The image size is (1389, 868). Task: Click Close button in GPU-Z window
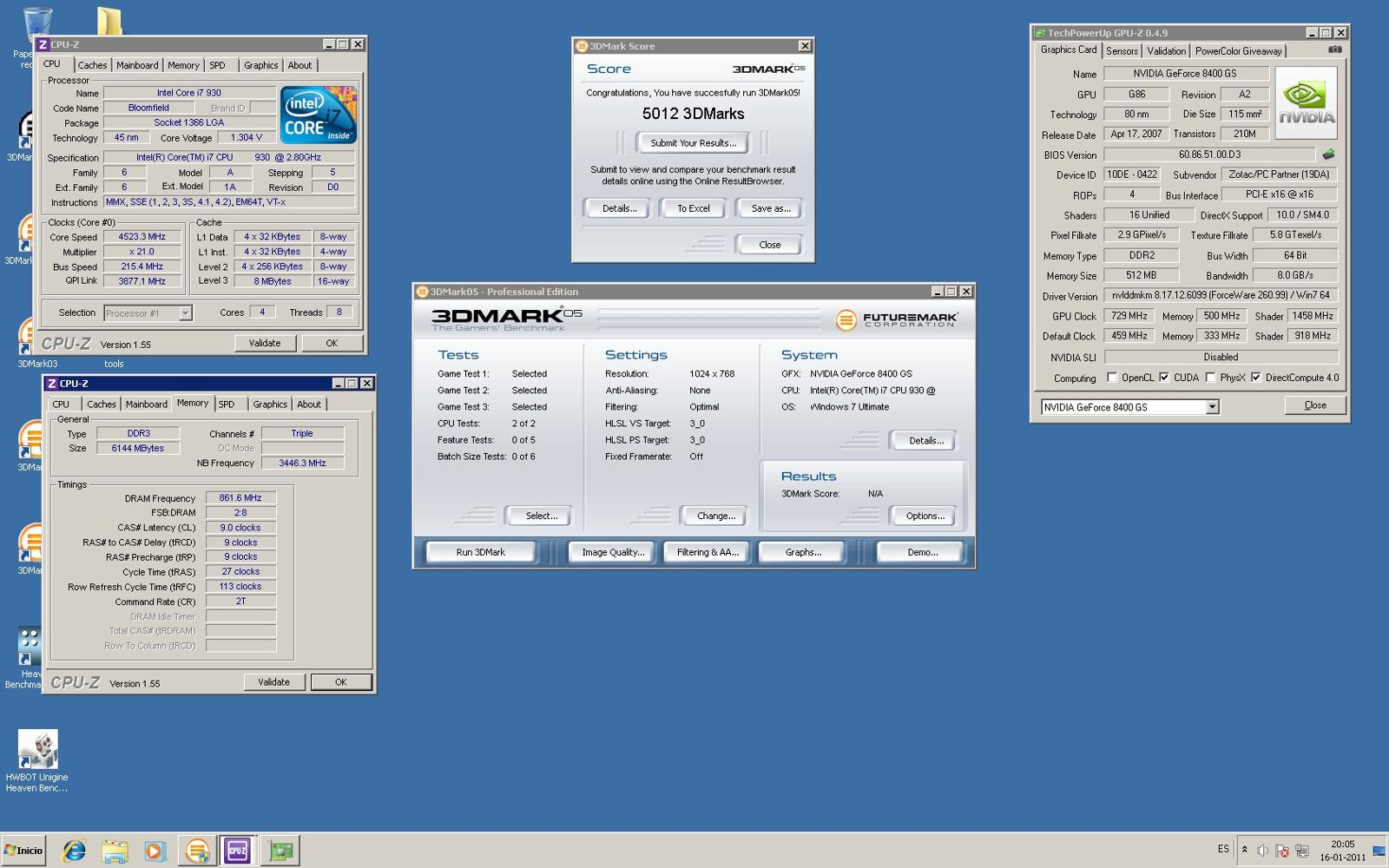1314,405
